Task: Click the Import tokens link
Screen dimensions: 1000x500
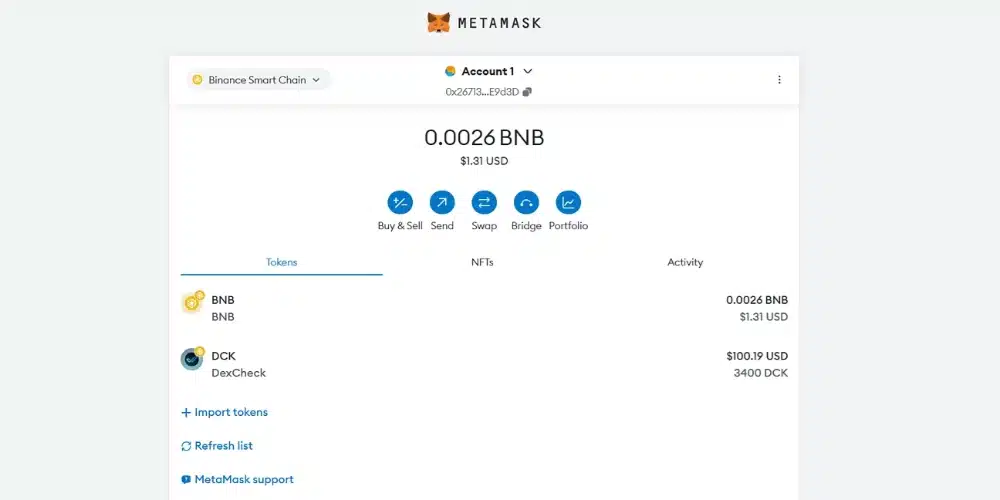Action: pos(224,413)
